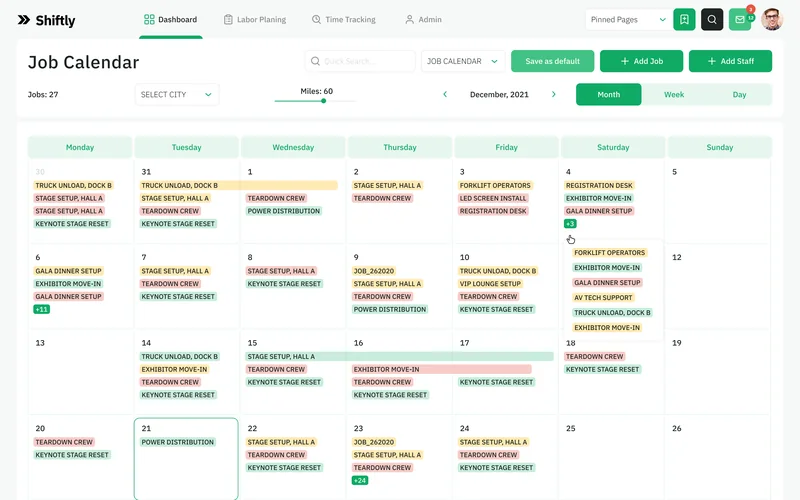Open VIP LOUNGE SETUP on December 10
Screen dimensions: 800x500
point(490,284)
